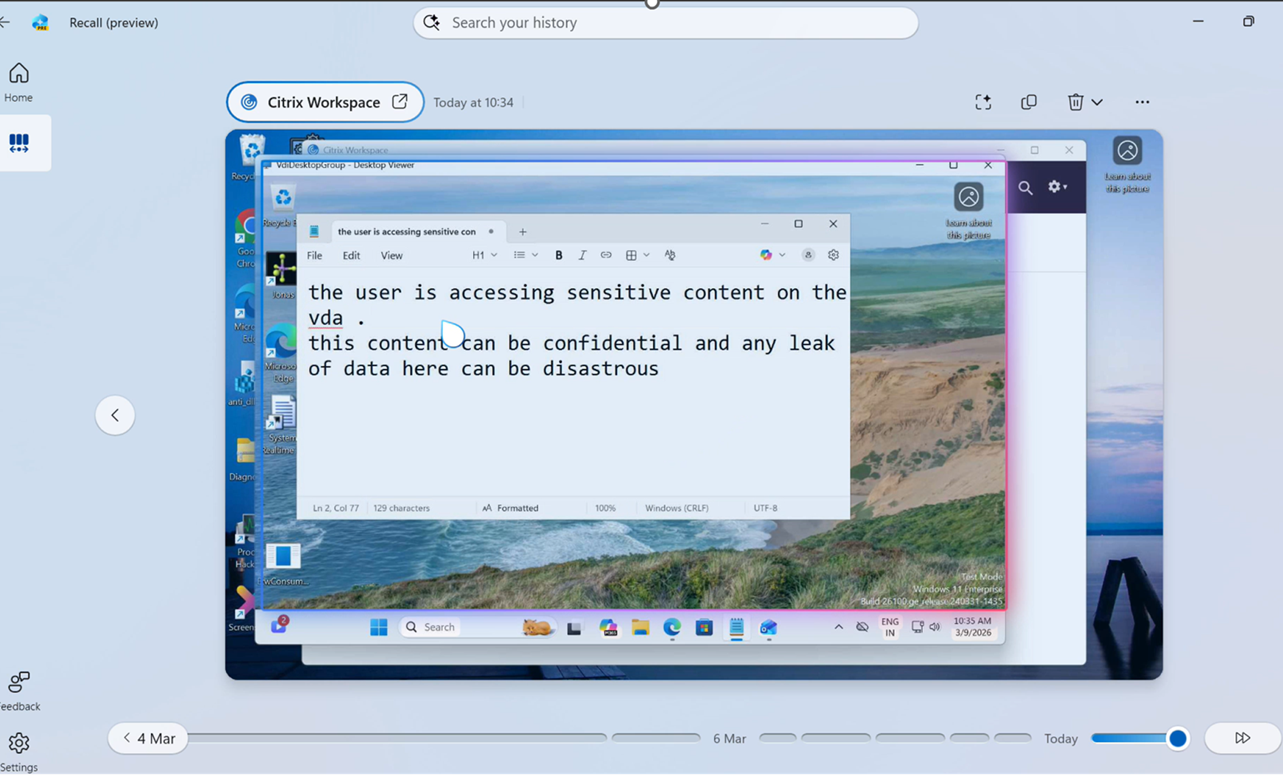1283x775 pixels.
Task: Open the Recall timeline grid view
Action: coord(19,144)
